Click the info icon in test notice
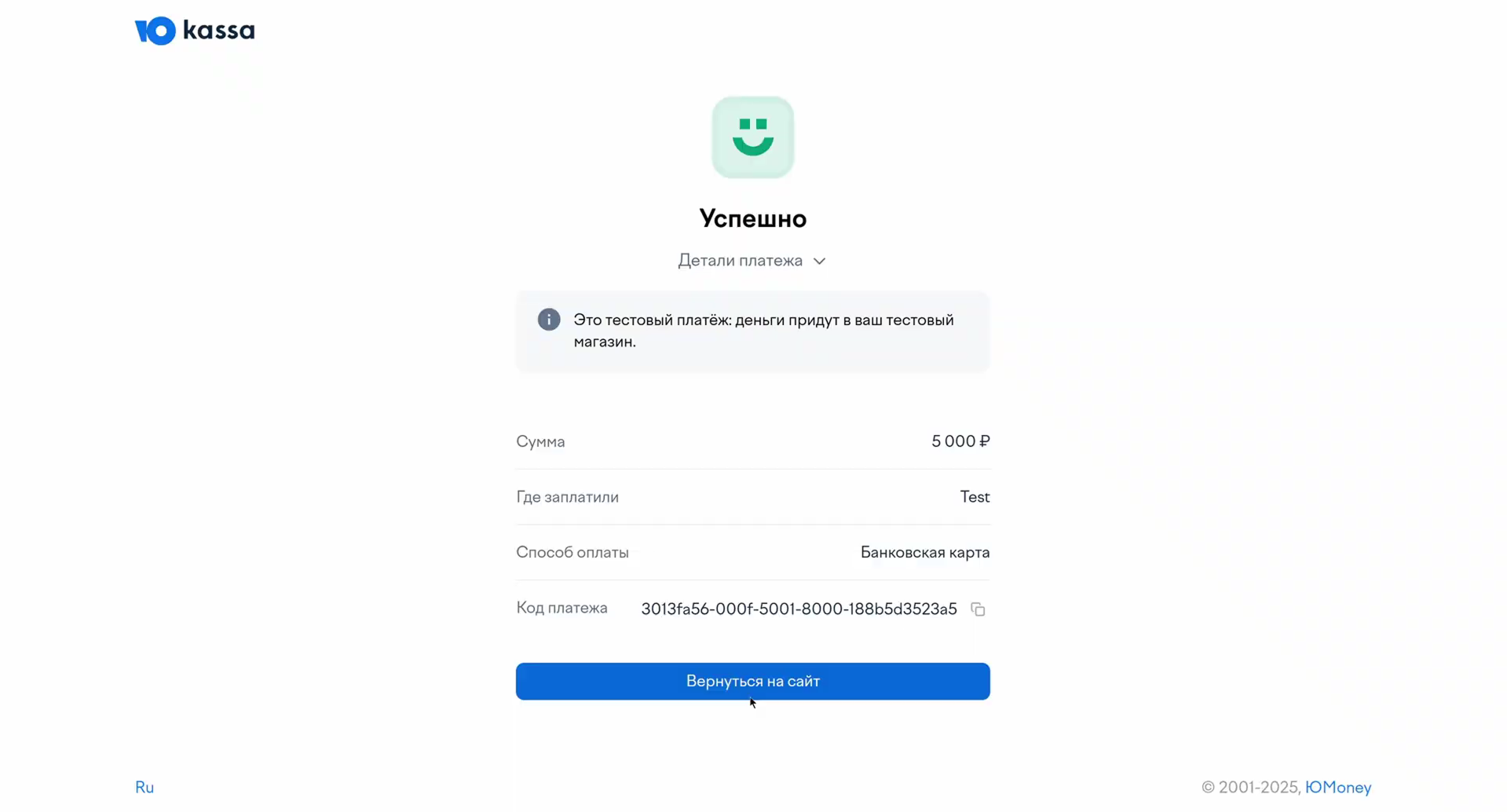The image size is (1507, 812). tap(549, 320)
